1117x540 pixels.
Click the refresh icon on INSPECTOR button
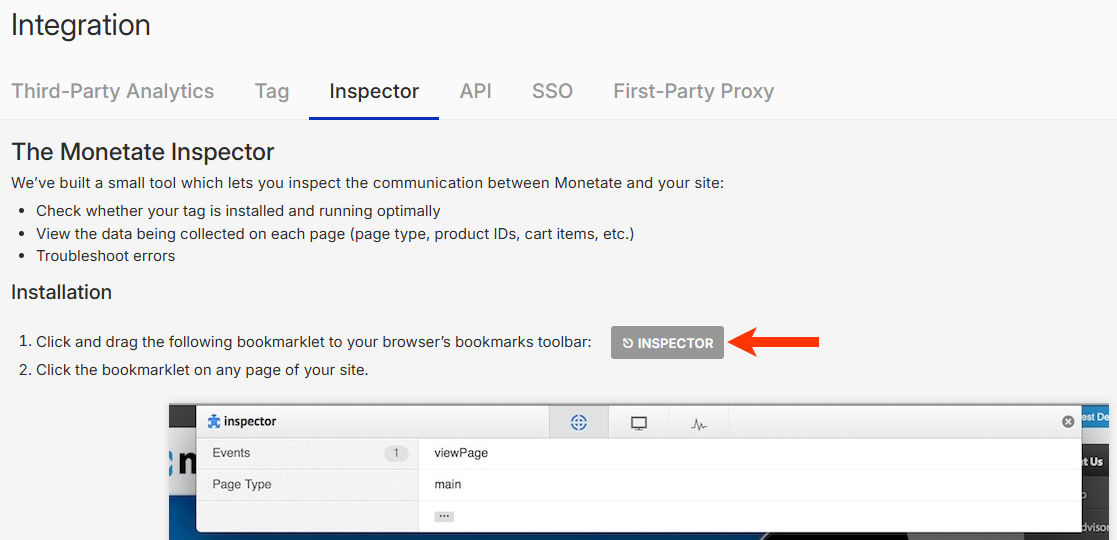[x=627, y=343]
